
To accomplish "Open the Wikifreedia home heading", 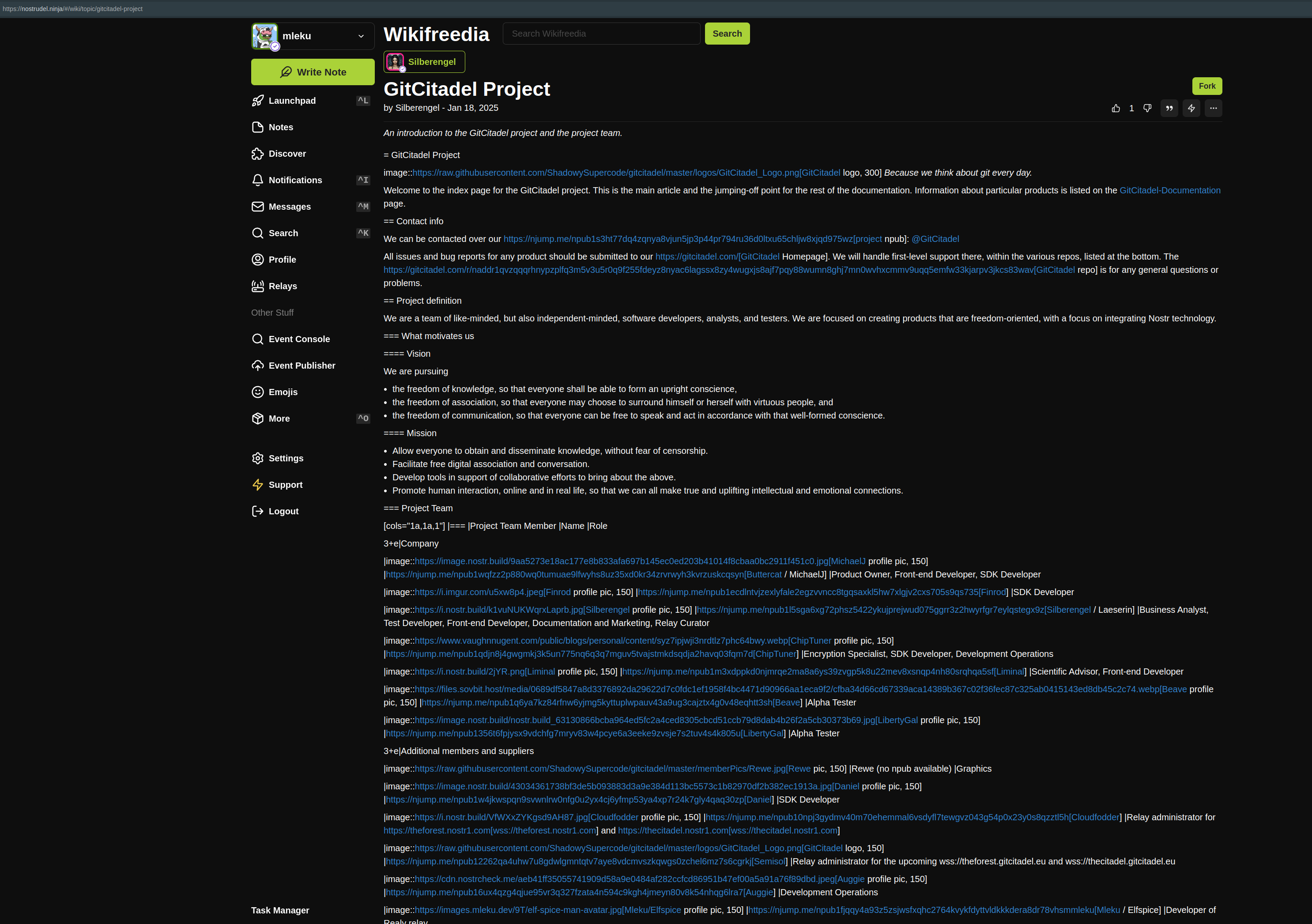I will coord(436,34).
